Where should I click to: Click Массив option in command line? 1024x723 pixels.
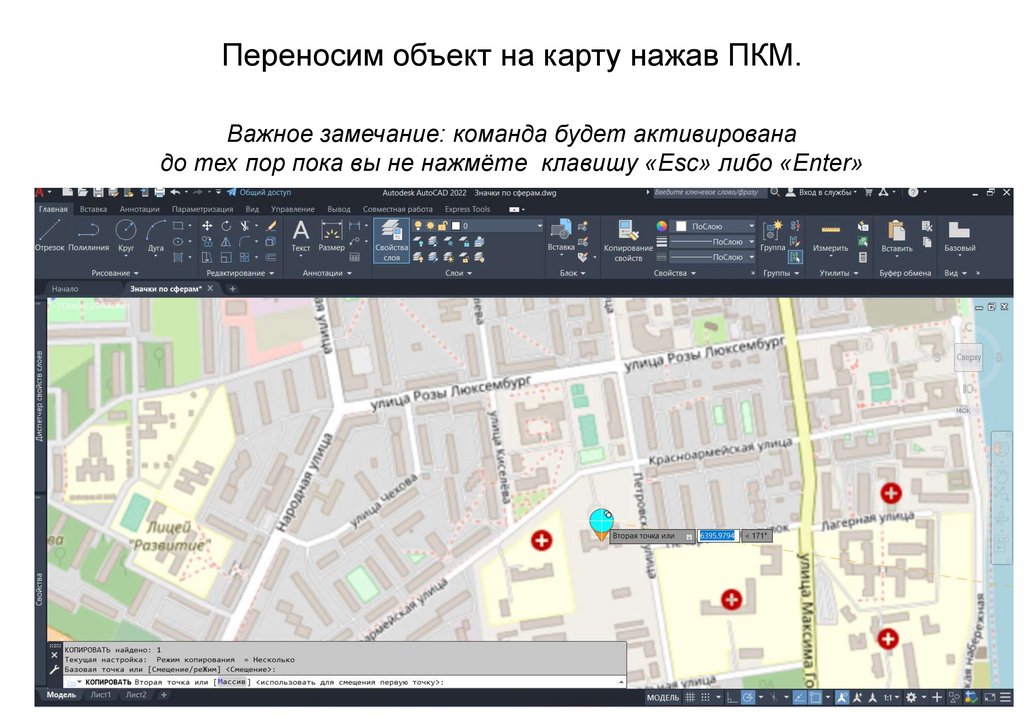tap(233, 681)
